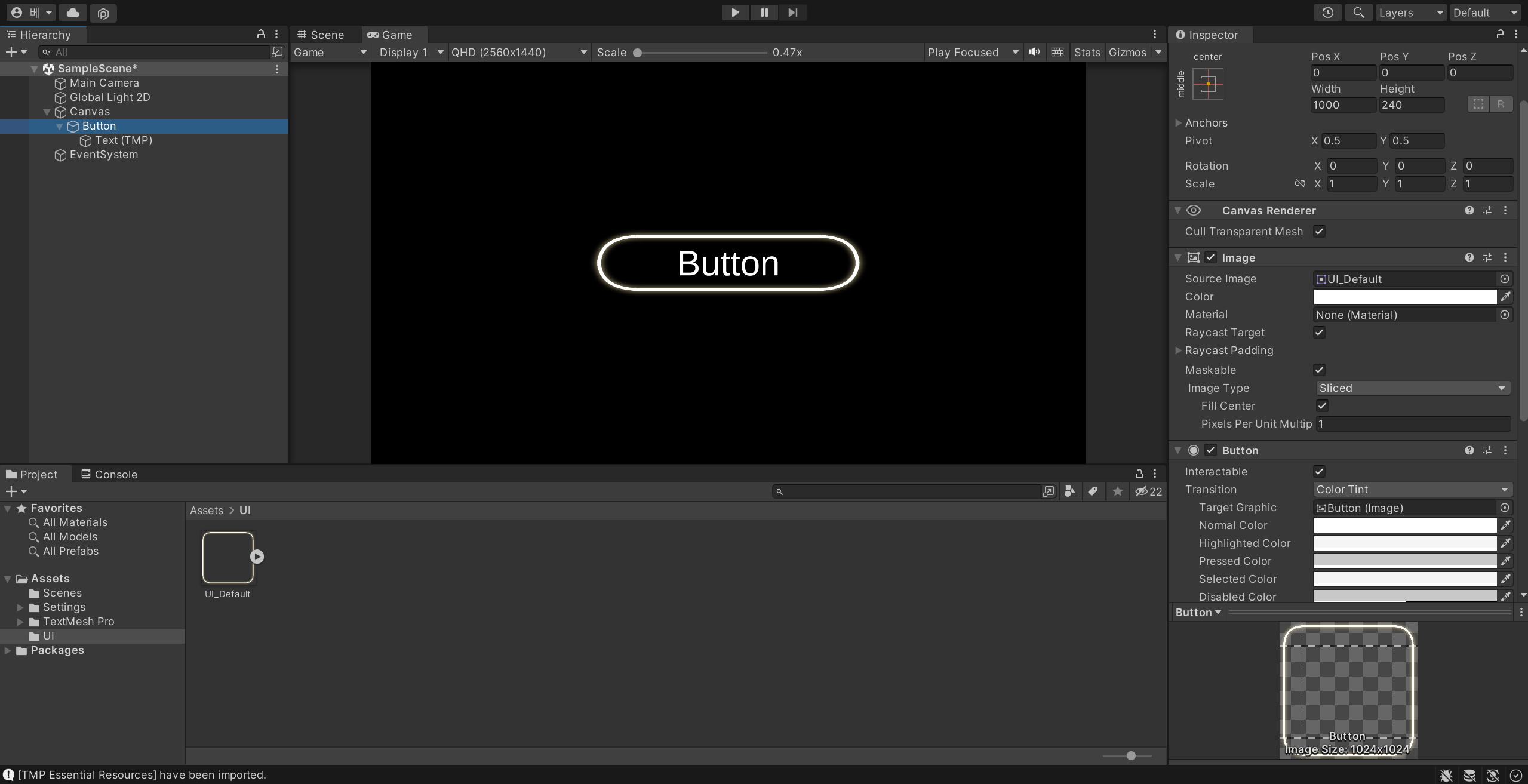Click the Stats button
Viewport: 1528px width, 784px height.
click(x=1086, y=52)
